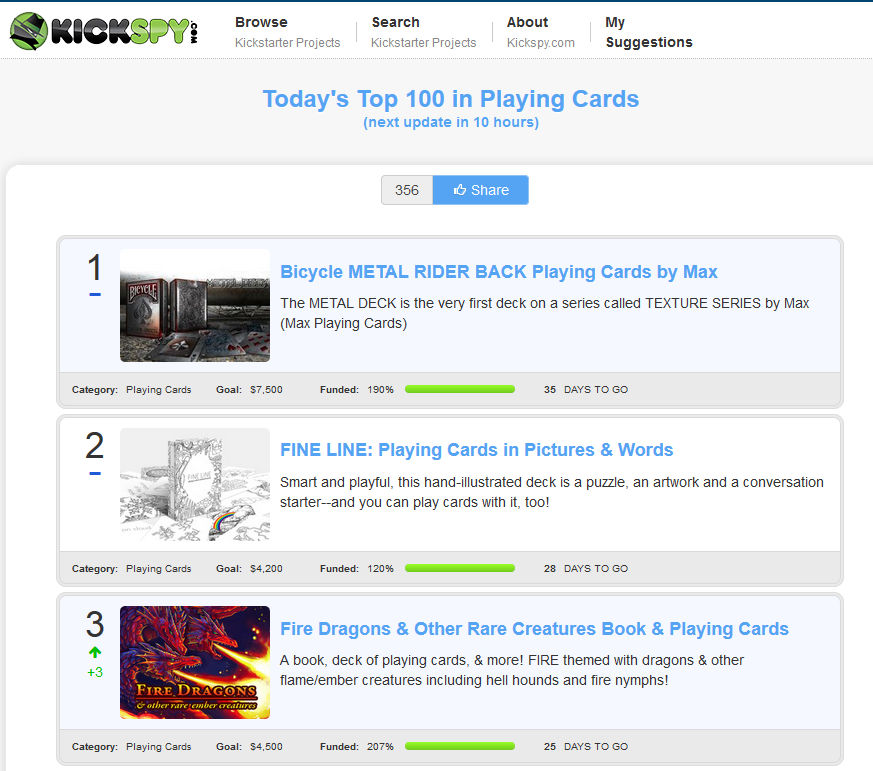The width and height of the screenshot is (873, 771).
Task: Open My Suggestions page
Action: (648, 32)
